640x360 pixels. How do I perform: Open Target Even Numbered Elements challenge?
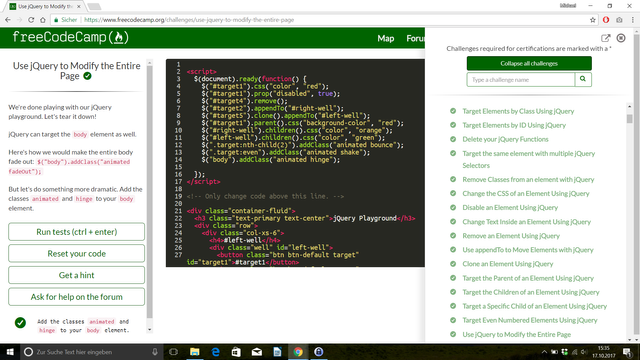click(x=530, y=320)
